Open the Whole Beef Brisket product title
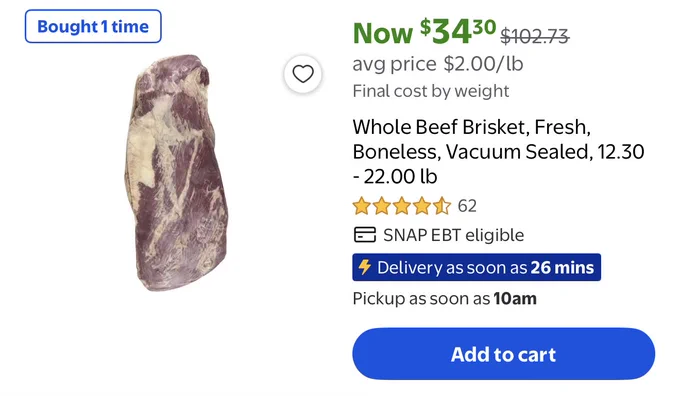 pyautogui.click(x=498, y=152)
